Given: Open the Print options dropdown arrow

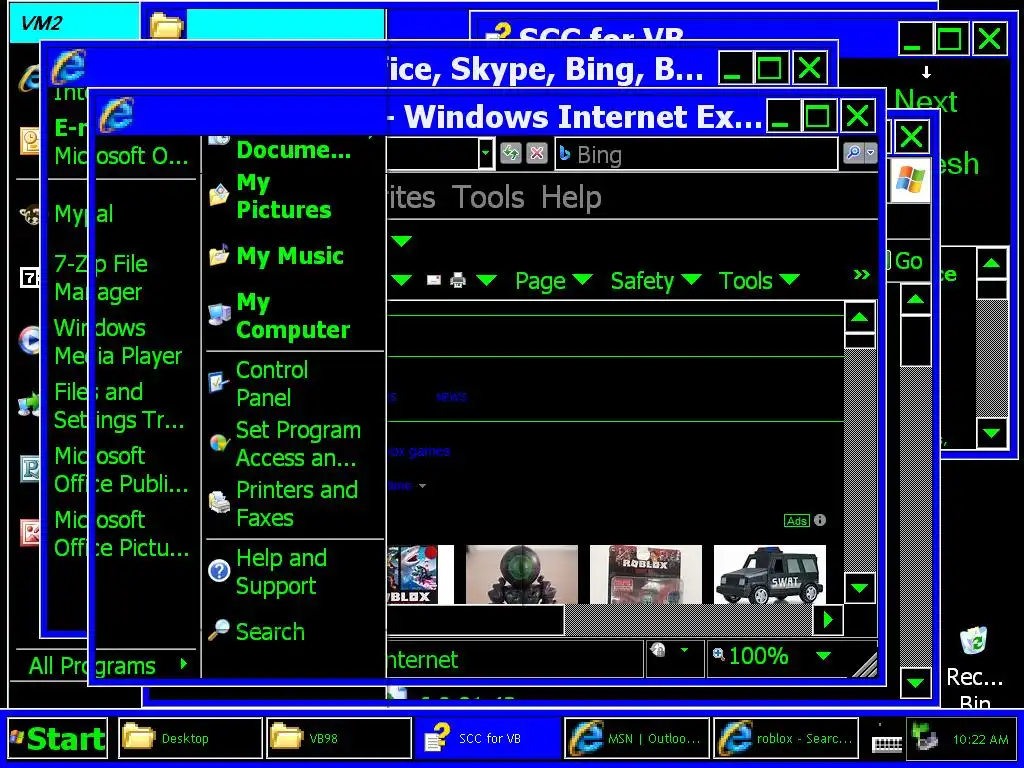Looking at the screenshot, I should pos(486,280).
